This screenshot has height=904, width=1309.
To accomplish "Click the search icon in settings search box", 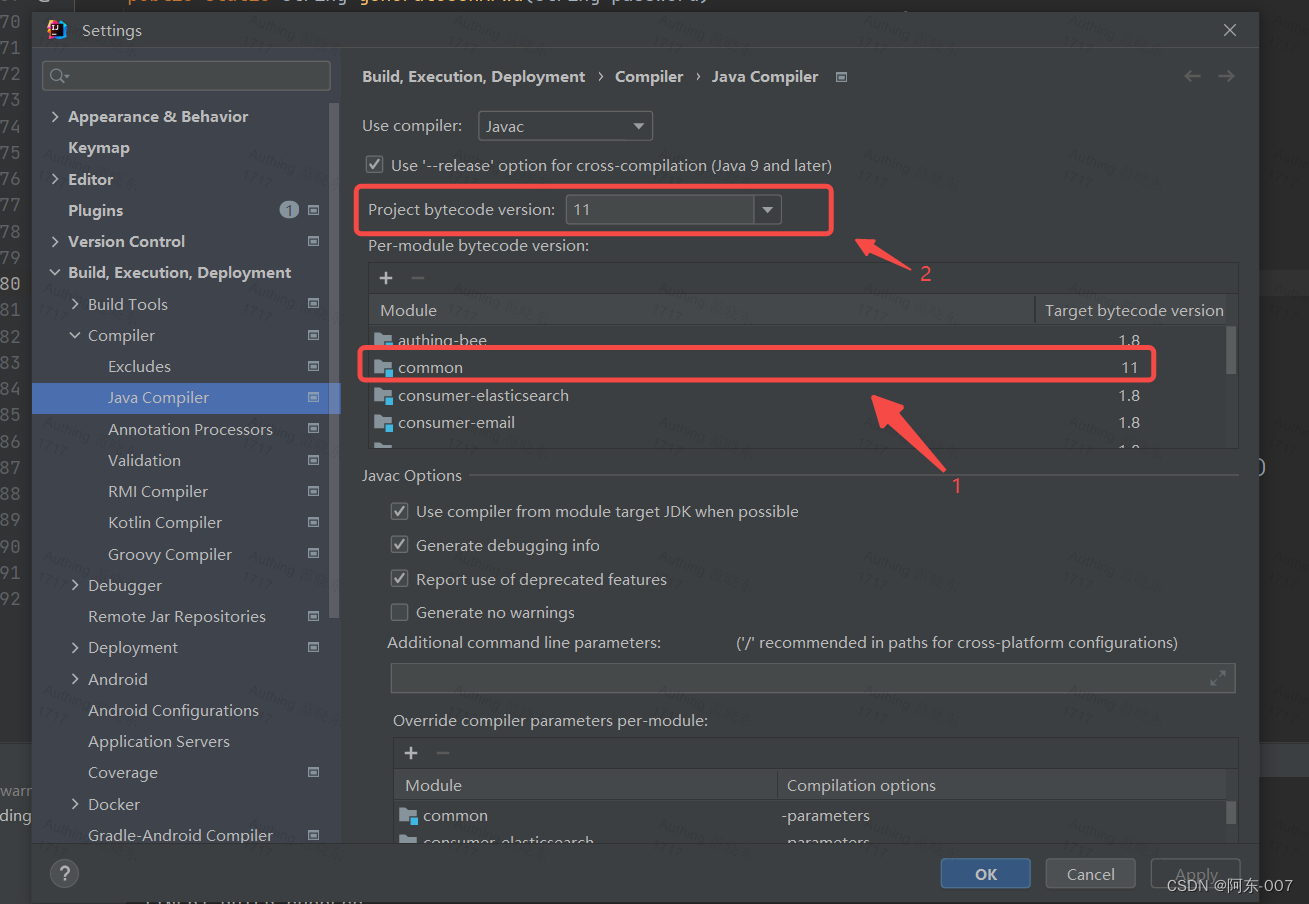I will coord(59,76).
